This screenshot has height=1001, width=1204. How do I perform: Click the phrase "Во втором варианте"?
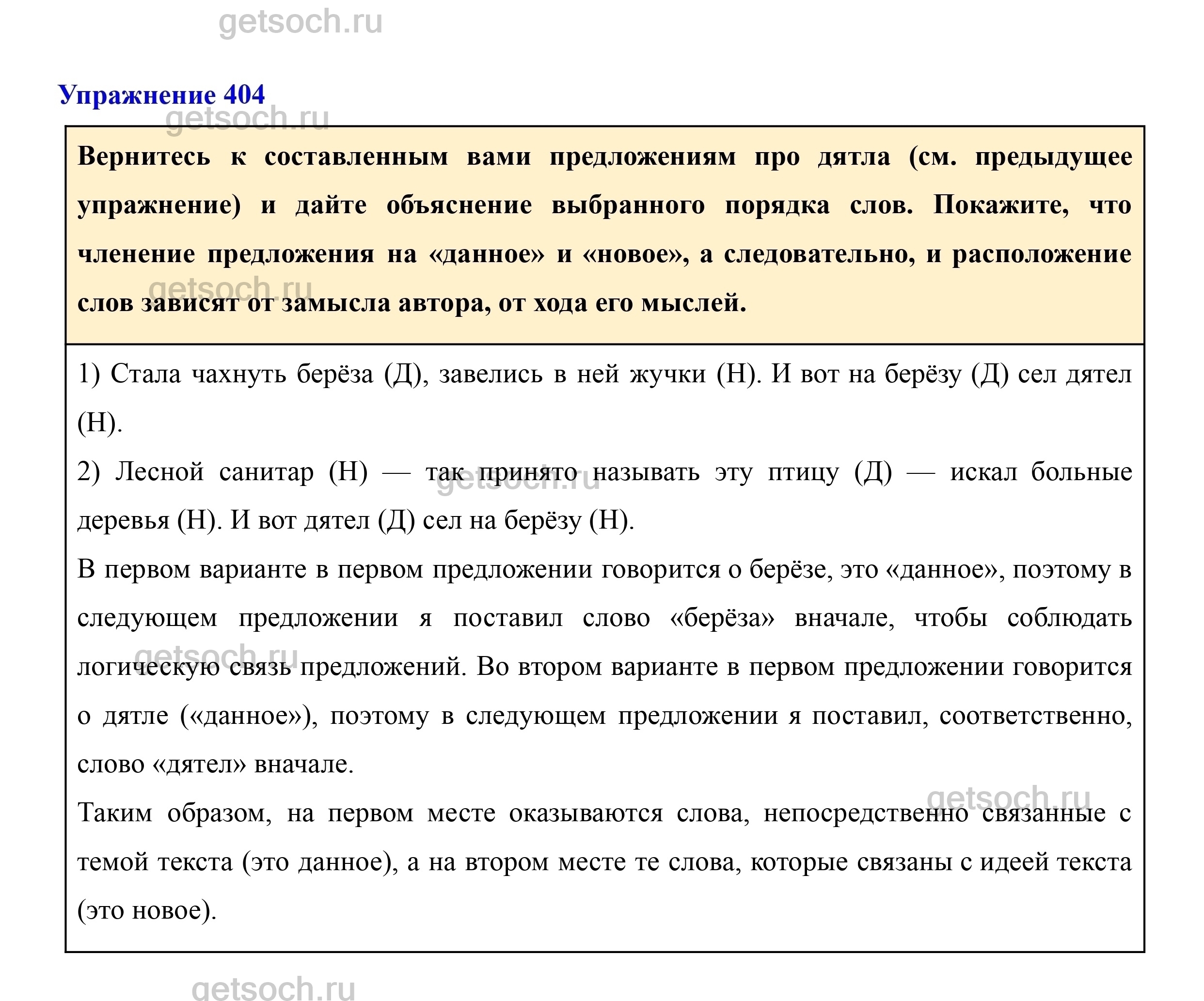point(596,667)
